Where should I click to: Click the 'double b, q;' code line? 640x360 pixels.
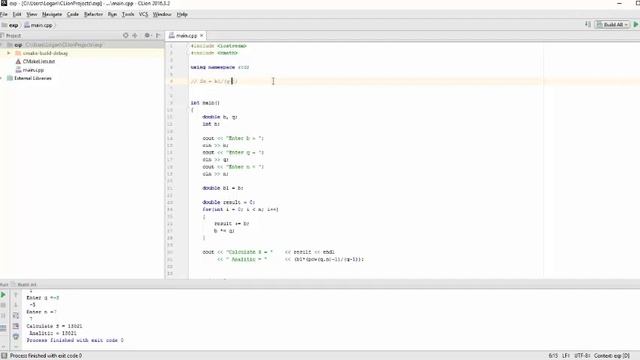tap(220, 117)
